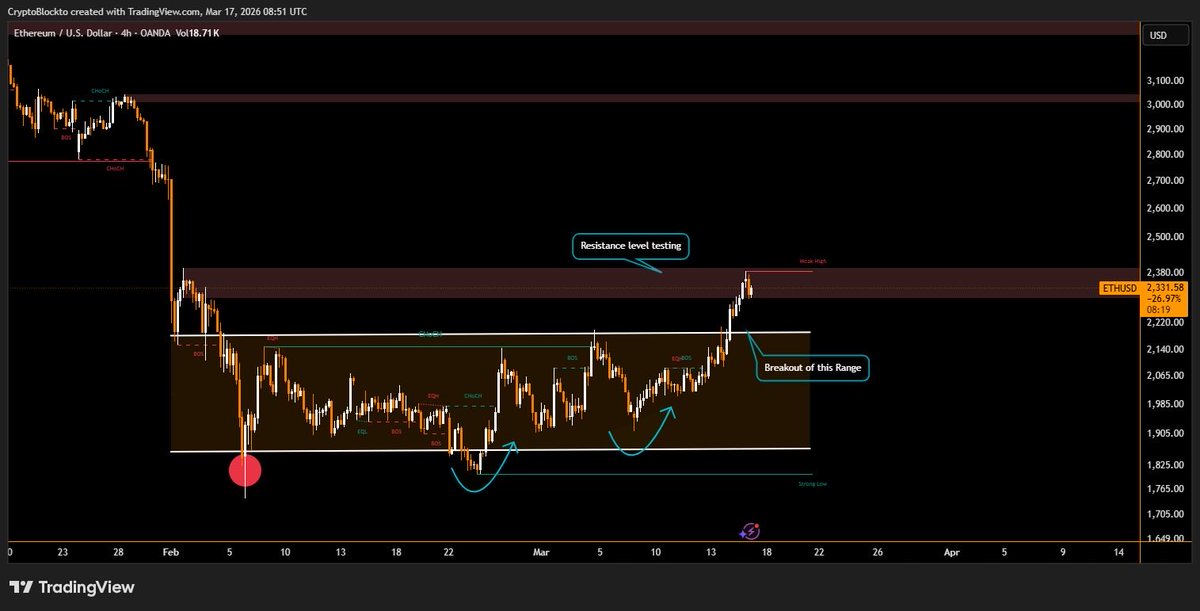Click the '26' date label on the time axis
The image size is (1200, 611).
click(x=878, y=552)
